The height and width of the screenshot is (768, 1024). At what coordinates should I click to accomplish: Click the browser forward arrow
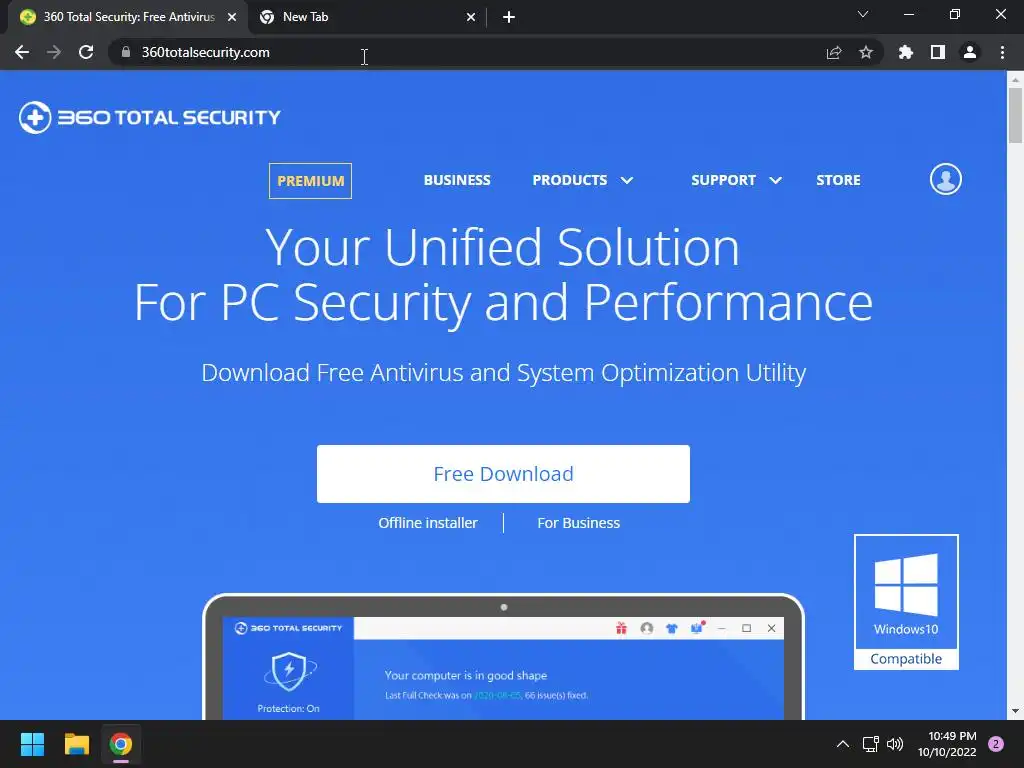click(54, 52)
